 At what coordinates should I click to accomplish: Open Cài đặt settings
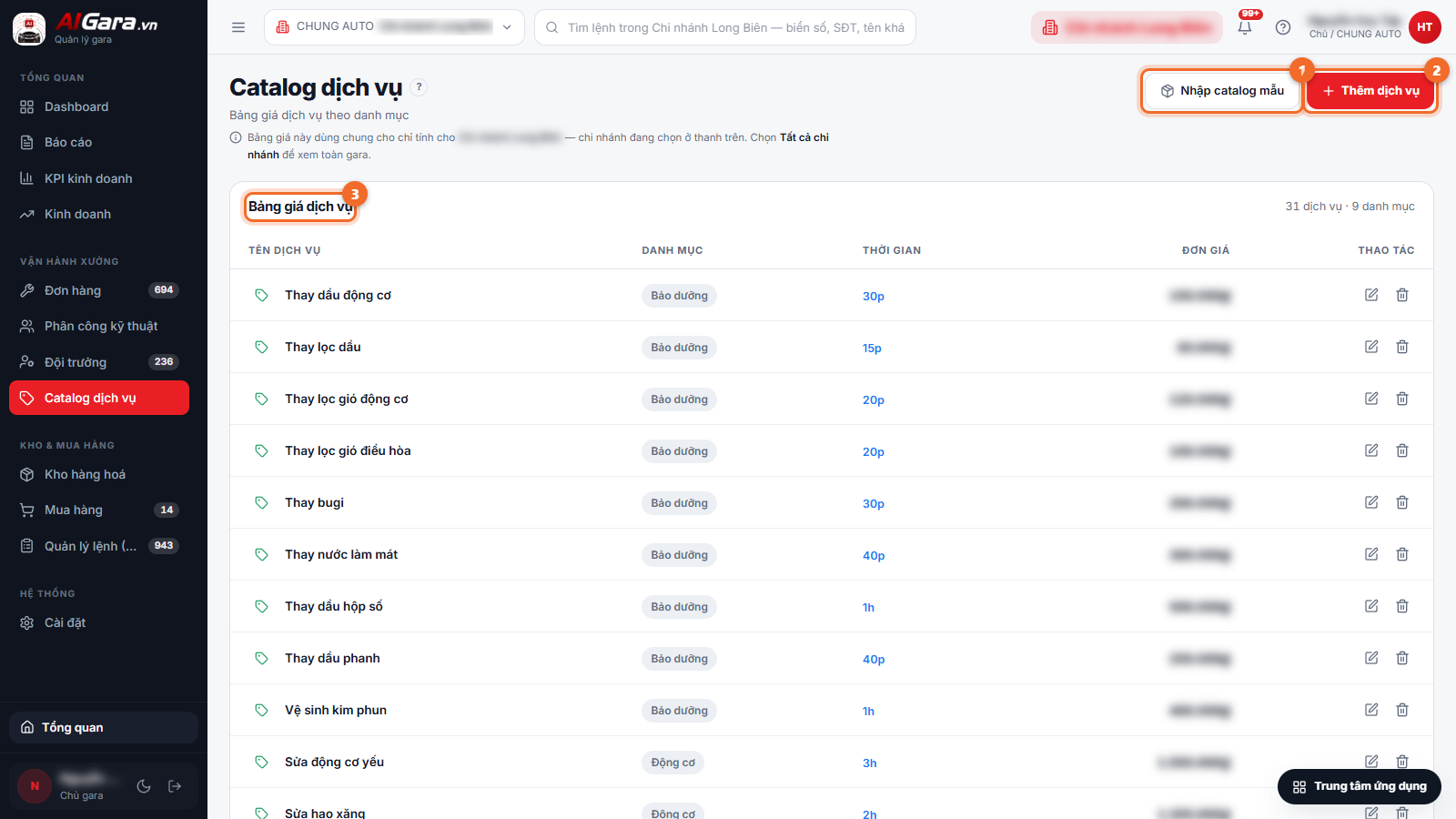(x=99, y=622)
